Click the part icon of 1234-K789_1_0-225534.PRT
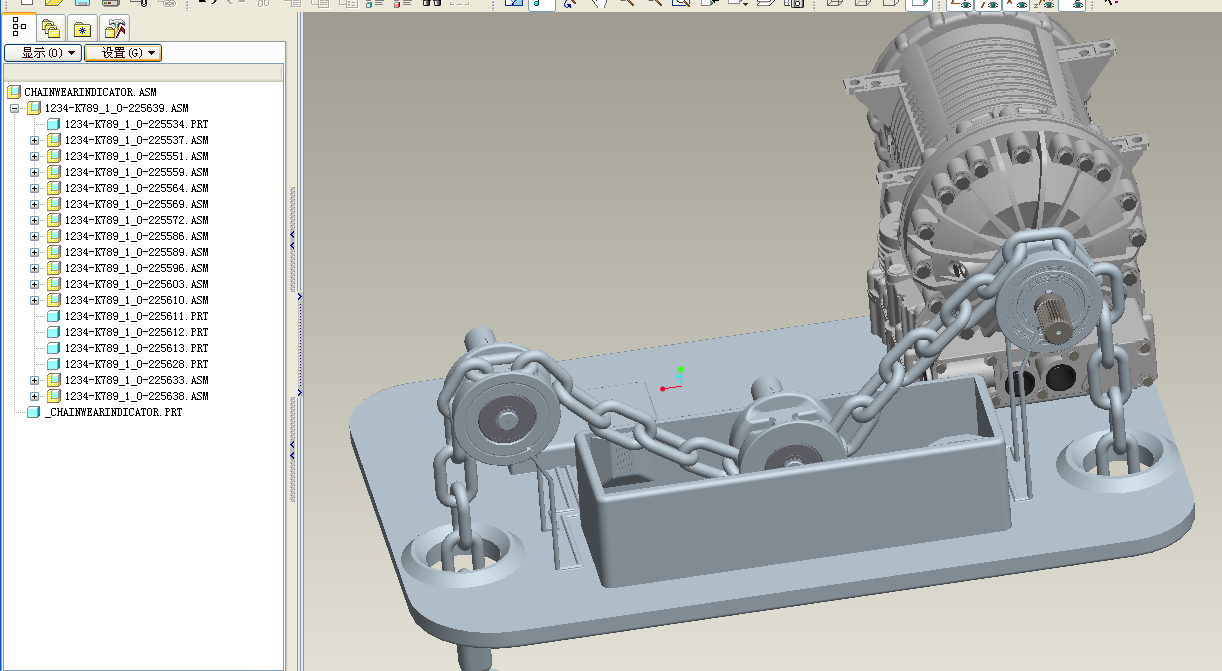This screenshot has height=671, width=1222. click(54, 124)
